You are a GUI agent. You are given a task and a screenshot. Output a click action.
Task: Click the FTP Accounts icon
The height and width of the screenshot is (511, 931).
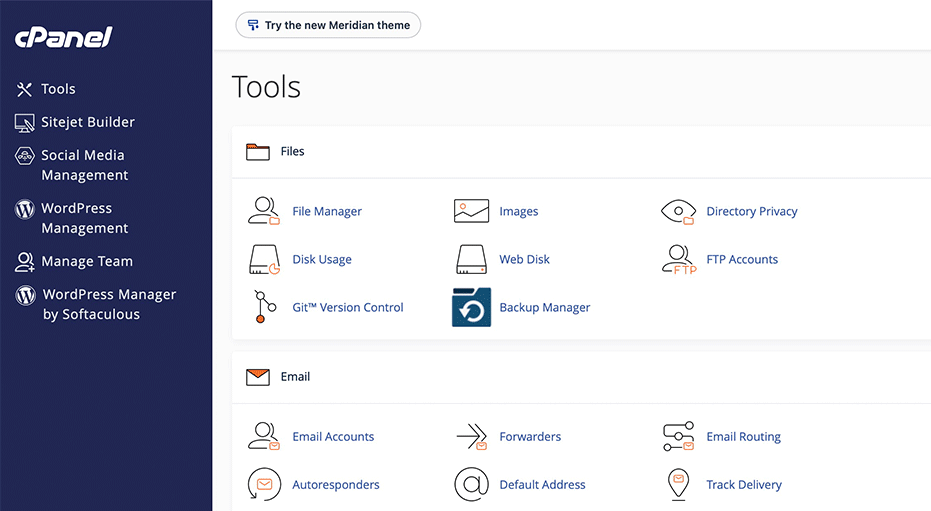coord(679,260)
